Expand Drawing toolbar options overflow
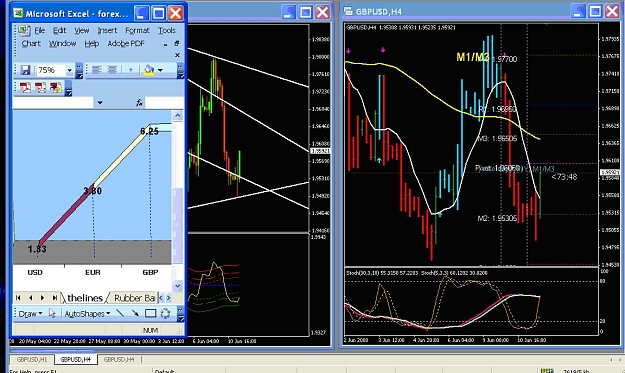Image resolution: width=625 pixels, height=373 pixels. coord(180,314)
